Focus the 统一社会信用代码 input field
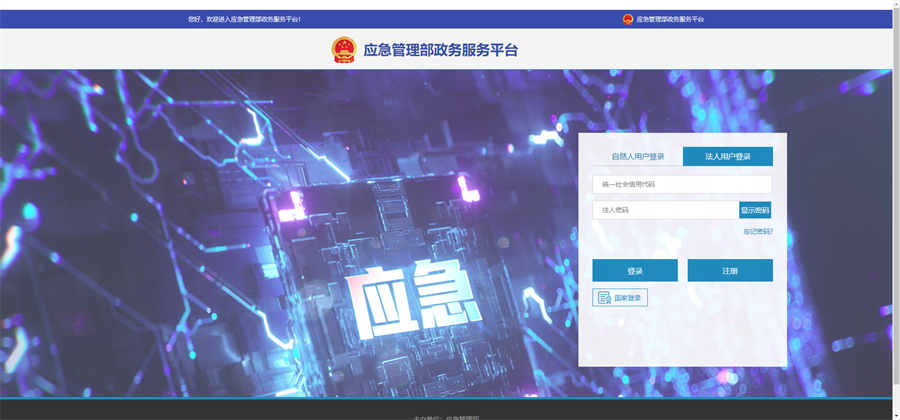900x420 pixels. tap(681, 184)
